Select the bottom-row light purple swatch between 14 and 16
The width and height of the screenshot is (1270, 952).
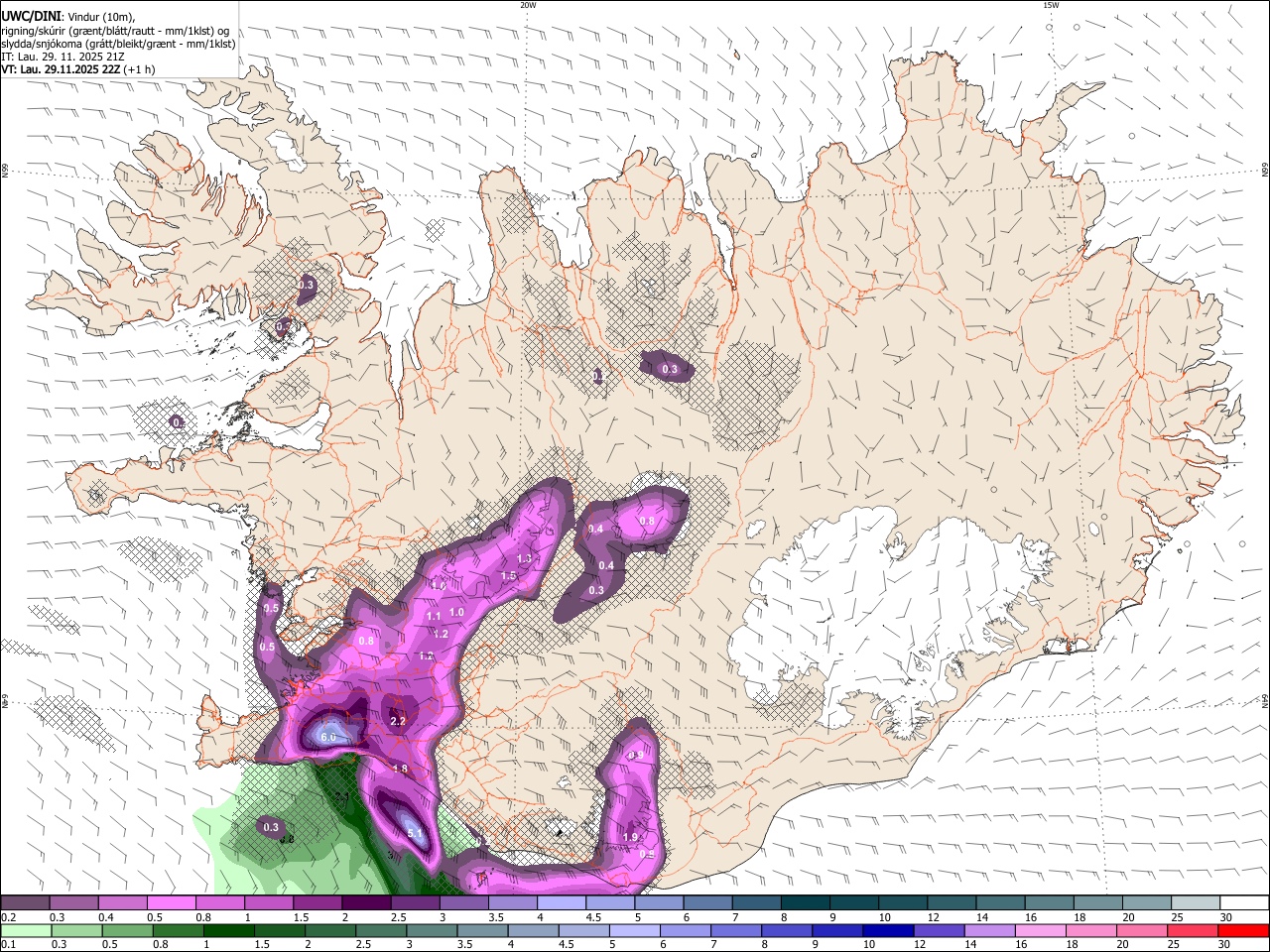pyautogui.click(x=988, y=931)
